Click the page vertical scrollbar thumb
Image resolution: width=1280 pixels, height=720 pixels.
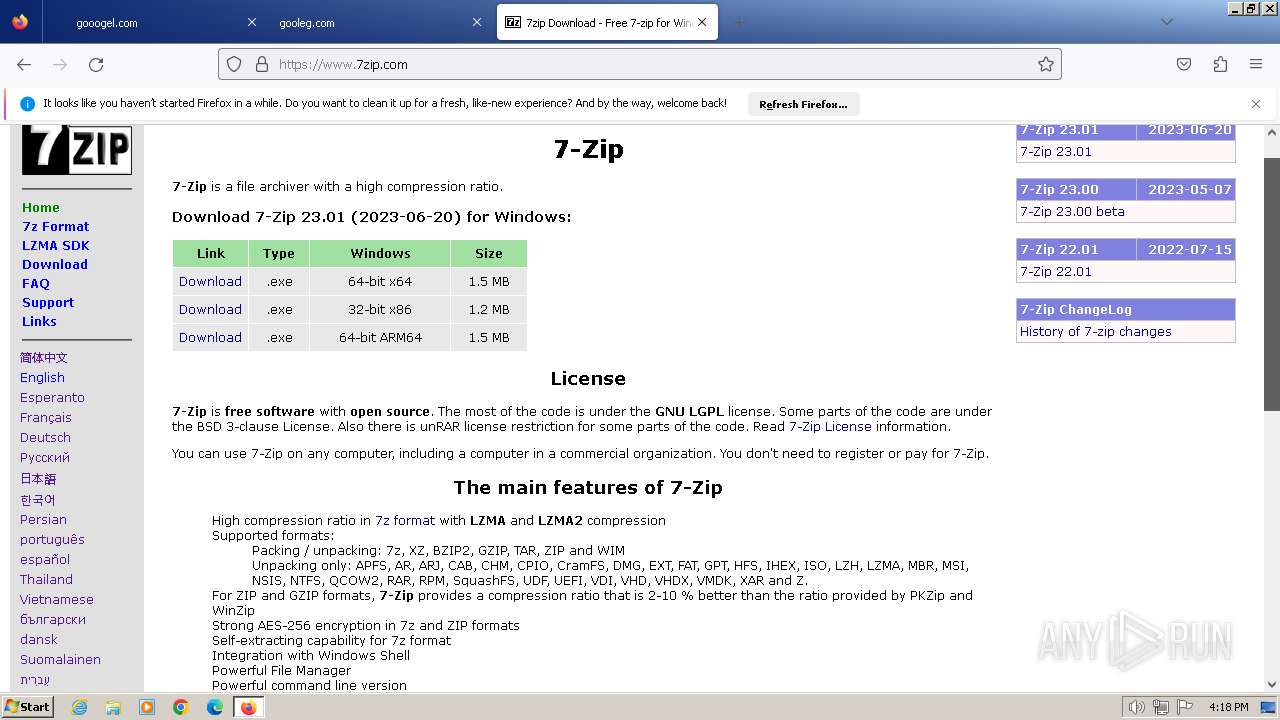(x=1272, y=284)
